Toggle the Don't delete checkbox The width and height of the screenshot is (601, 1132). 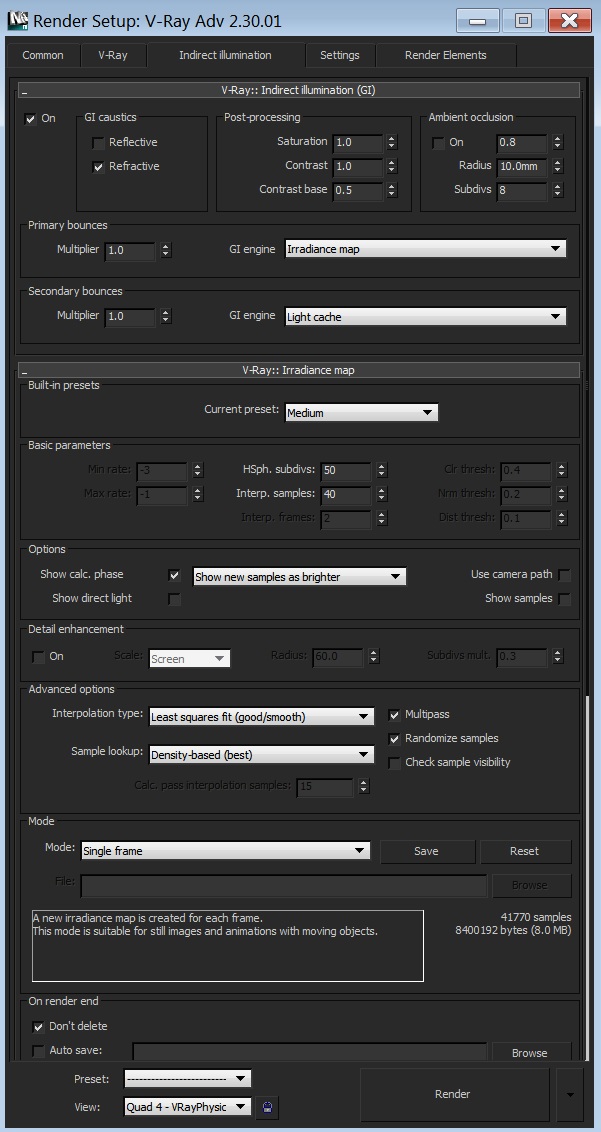pos(38,1027)
